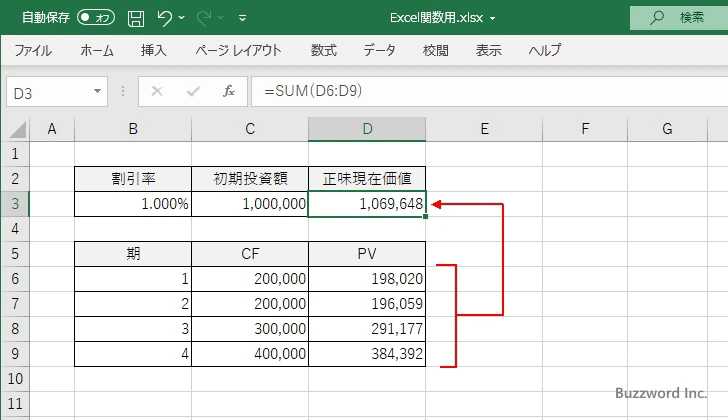Click cell with value 198,020
Viewport: 728px width, 420px height.
click(x=367, y=279)
